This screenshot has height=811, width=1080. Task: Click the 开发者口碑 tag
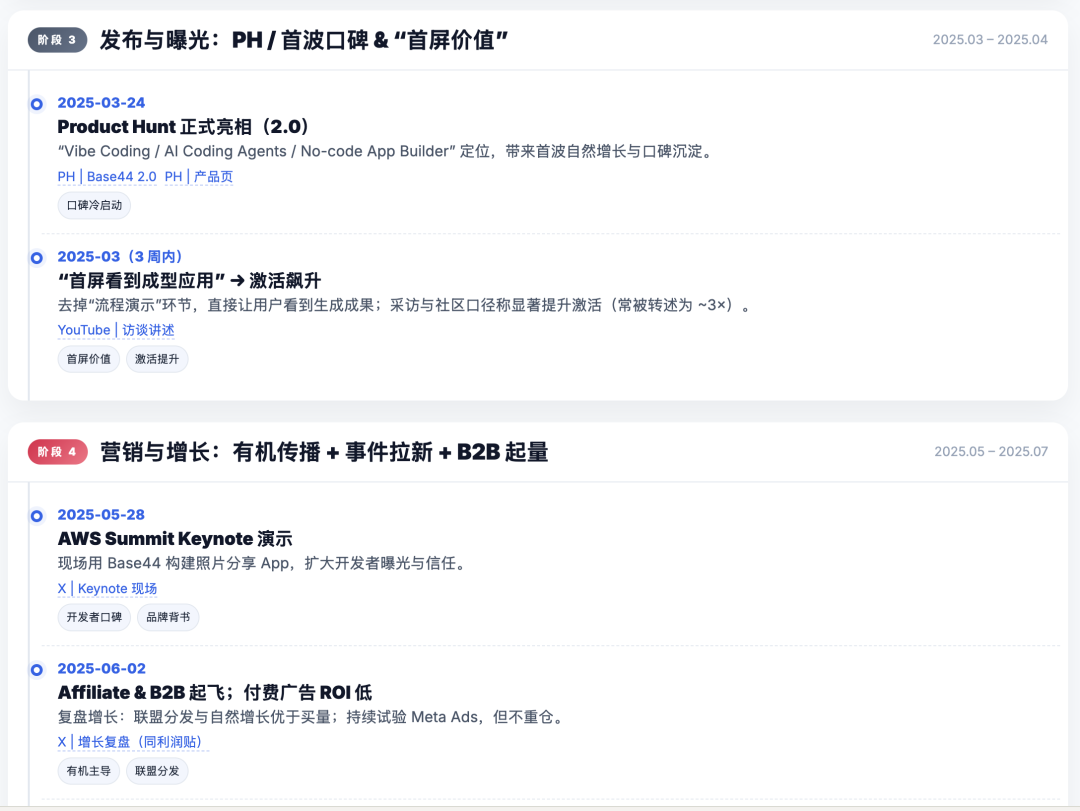94,617
